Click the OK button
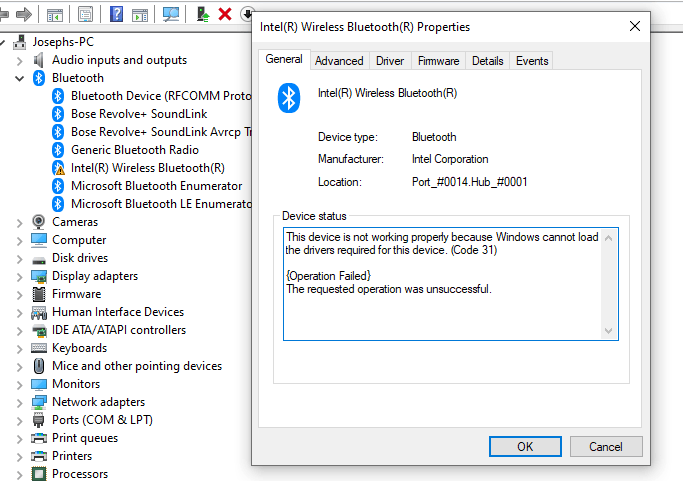Viewport: 683px width, 481px height. [525, 447]
